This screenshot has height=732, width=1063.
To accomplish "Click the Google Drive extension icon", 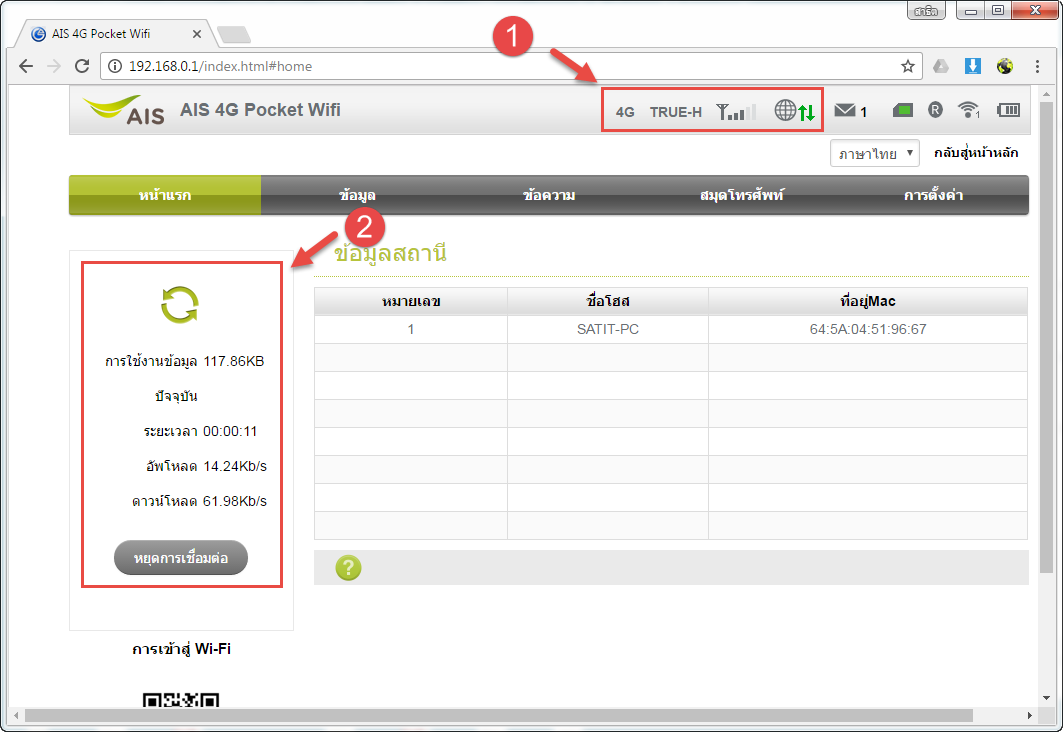I will pos(941,66).
